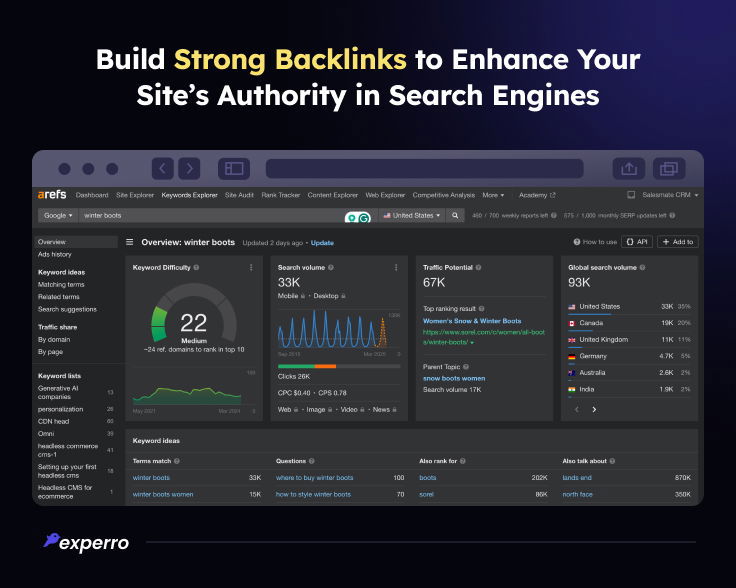Image resolution: width=736 pixels, height=588 pixels.
Task: Click the search magnifier button
Action: 455,215
